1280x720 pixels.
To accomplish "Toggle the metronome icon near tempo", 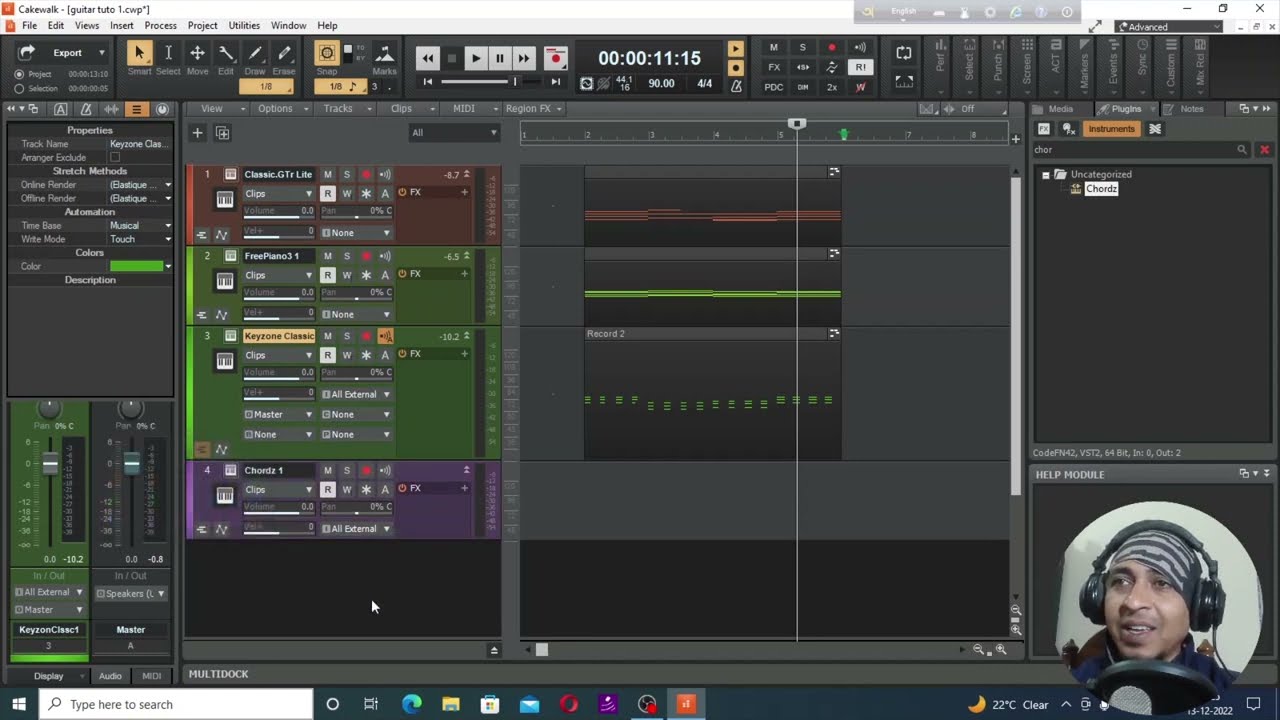I will (x=736, y=86).
